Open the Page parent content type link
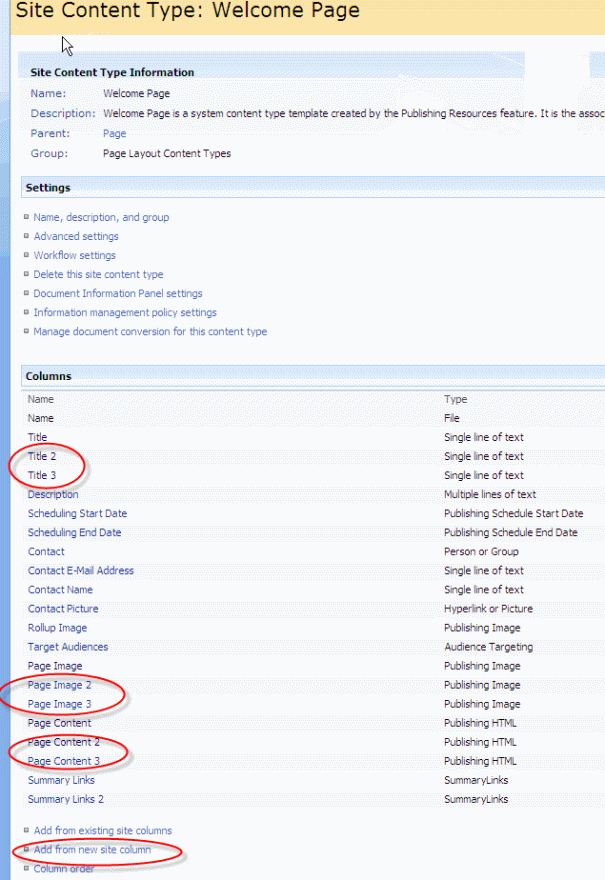605x880 pixels. pos(114,133)
